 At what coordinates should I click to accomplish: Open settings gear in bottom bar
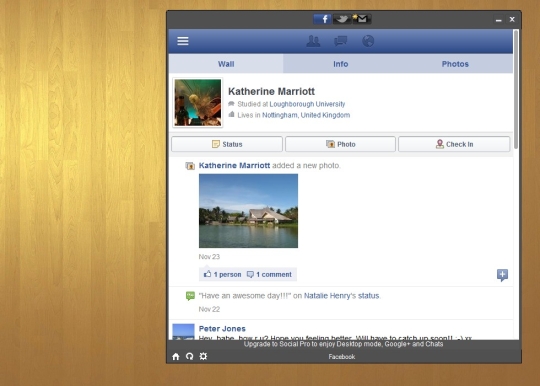tap(203, 356)
